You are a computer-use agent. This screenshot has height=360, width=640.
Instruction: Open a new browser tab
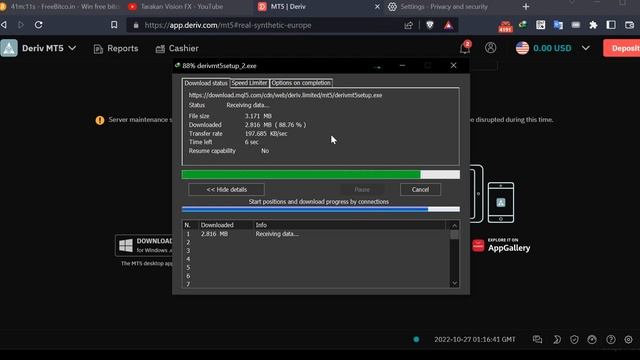(x=526, y=7)
